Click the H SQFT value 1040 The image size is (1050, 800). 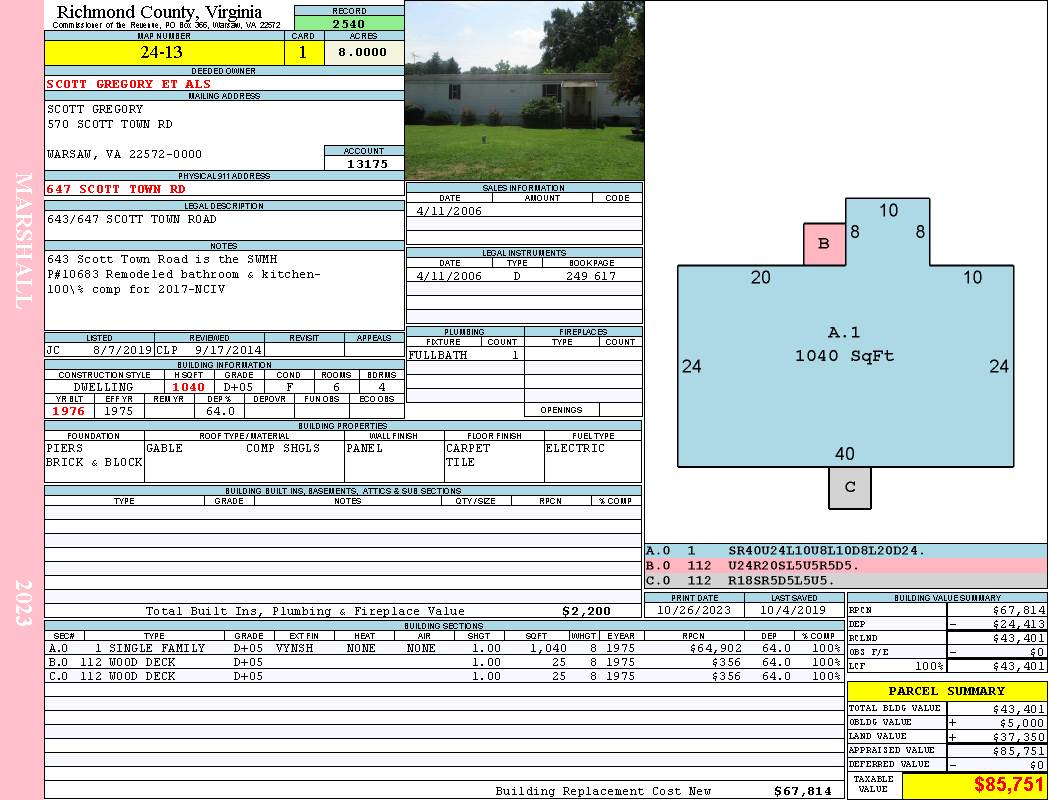(189, 387)
